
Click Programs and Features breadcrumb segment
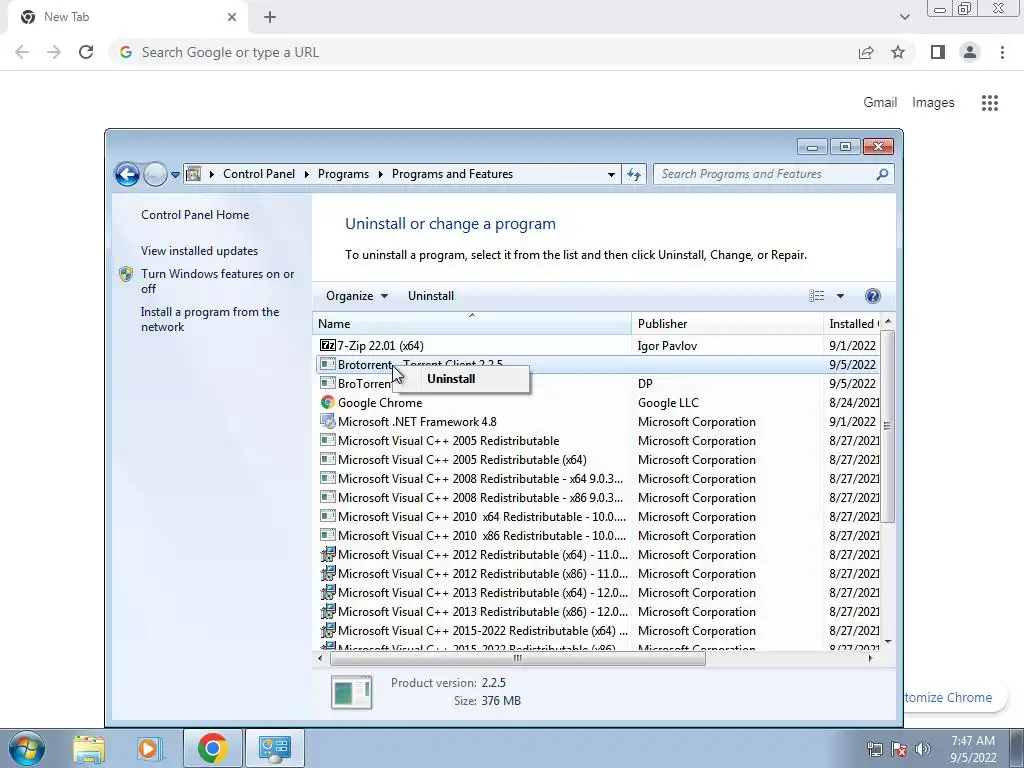(452, 174)
